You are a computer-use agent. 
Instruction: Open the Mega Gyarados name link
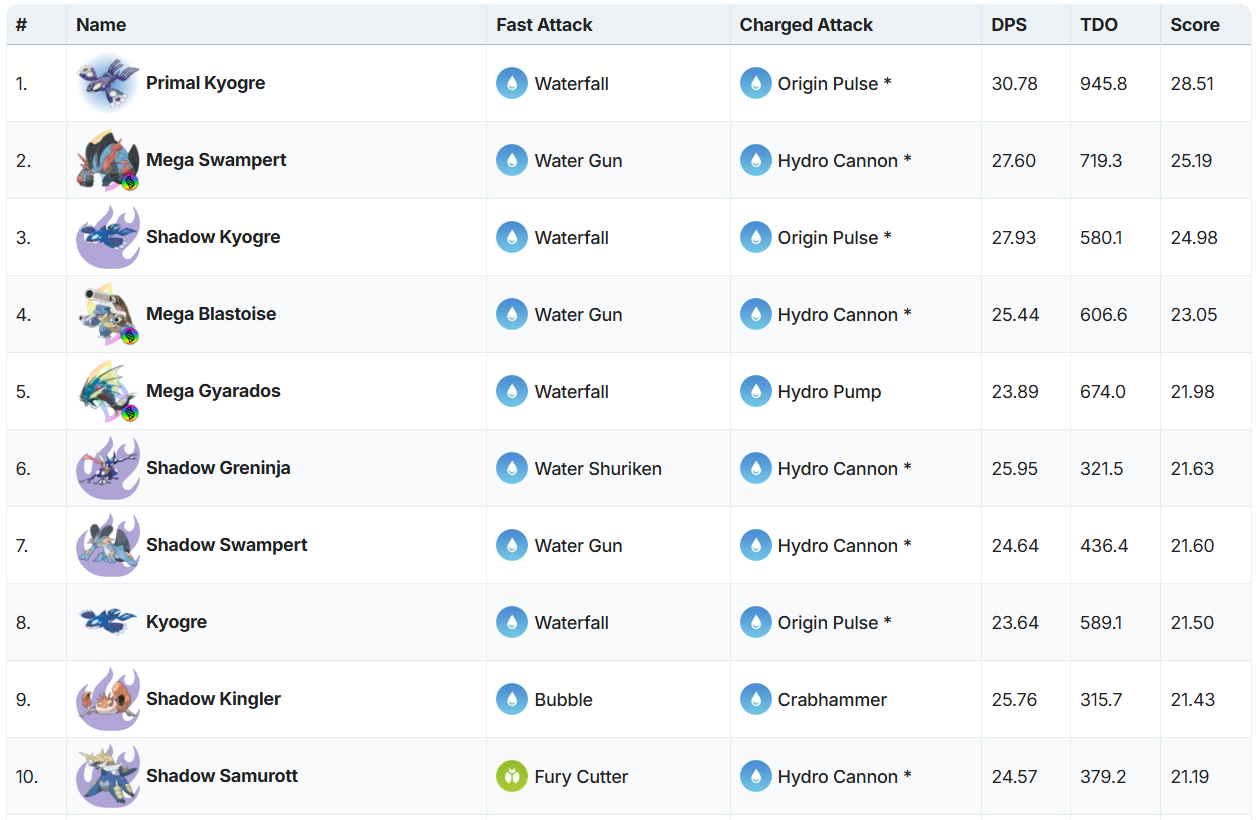(213, 391)
